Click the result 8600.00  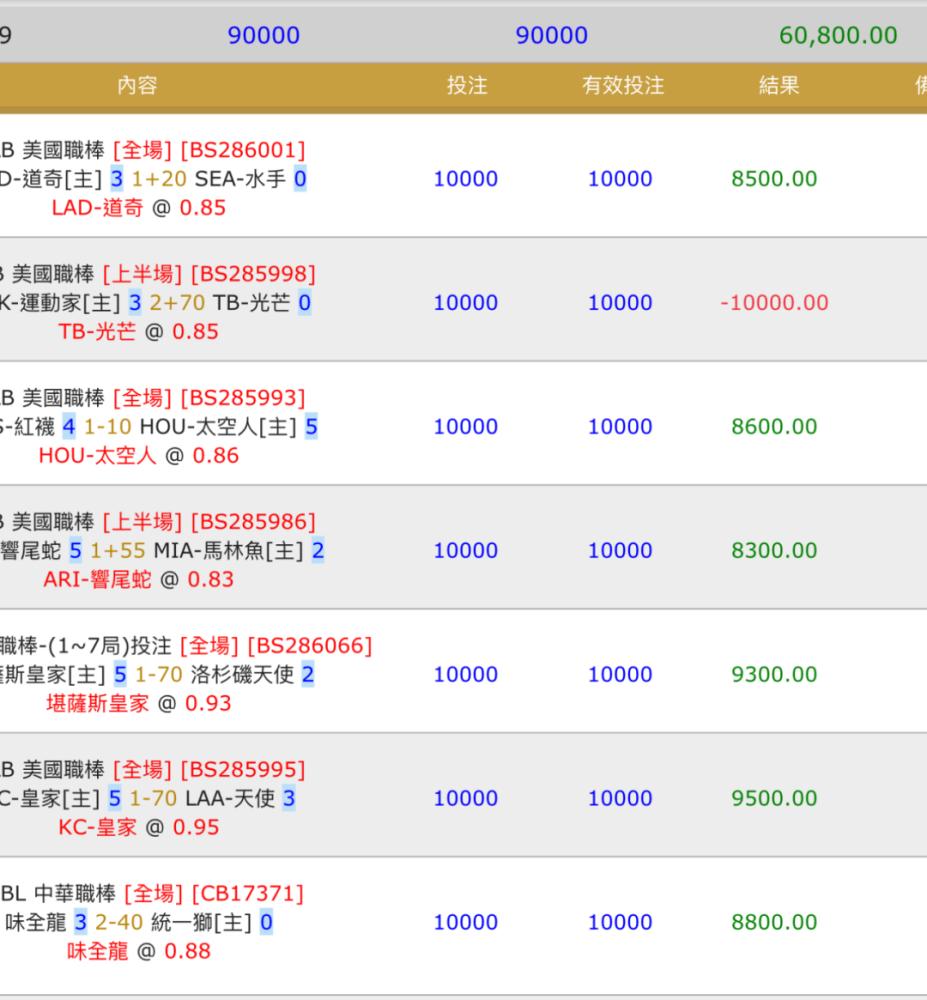click(x=774, y=426)
